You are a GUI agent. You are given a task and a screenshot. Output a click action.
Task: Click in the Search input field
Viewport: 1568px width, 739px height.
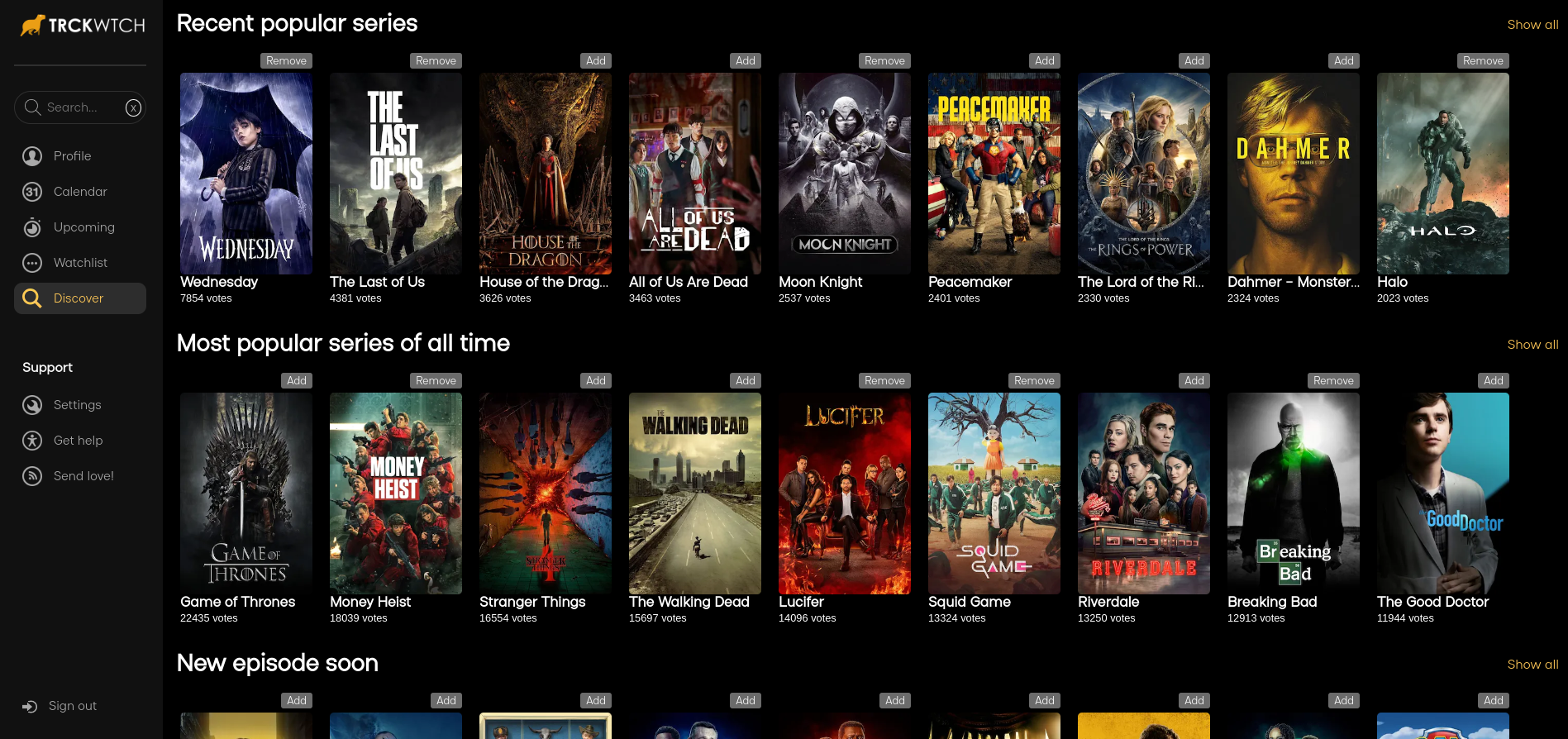pos(80,107)
